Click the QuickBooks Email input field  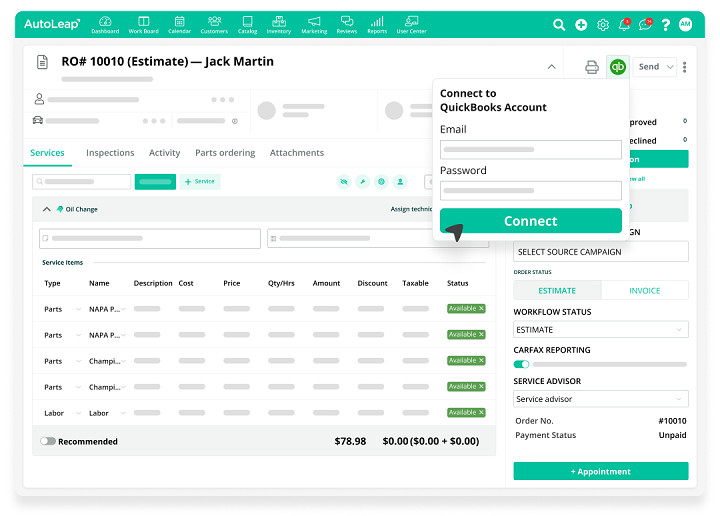coord(530,149)
